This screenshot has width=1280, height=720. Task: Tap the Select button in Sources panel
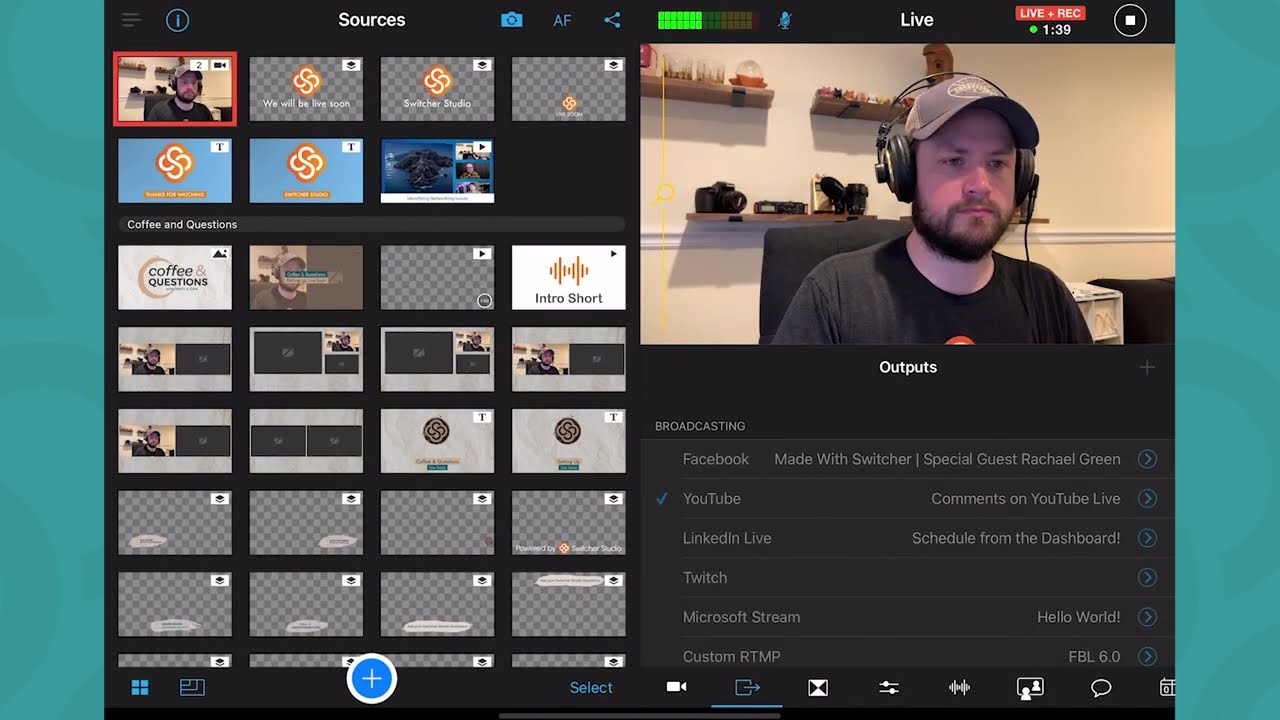(591, 687)
